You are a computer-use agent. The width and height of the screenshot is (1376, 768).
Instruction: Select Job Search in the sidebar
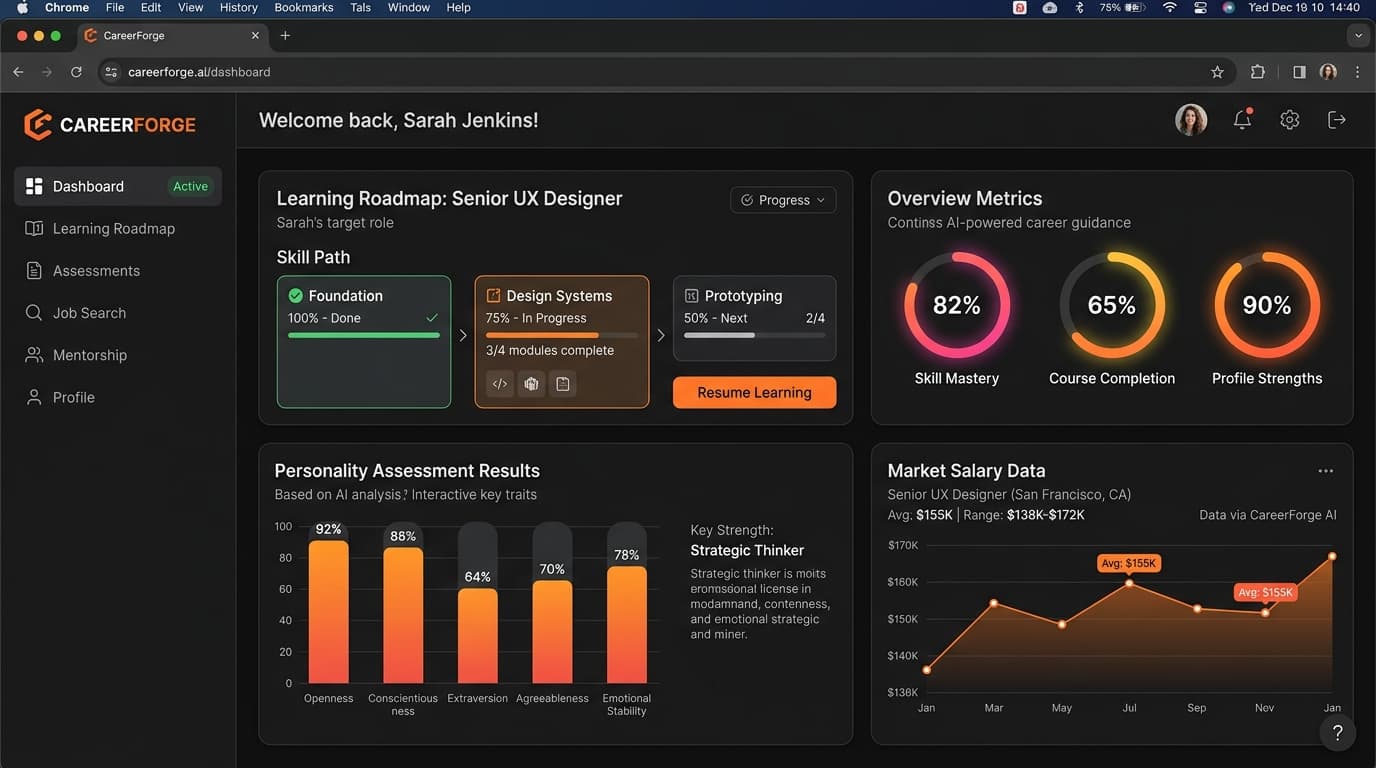(x=76, y=312)
